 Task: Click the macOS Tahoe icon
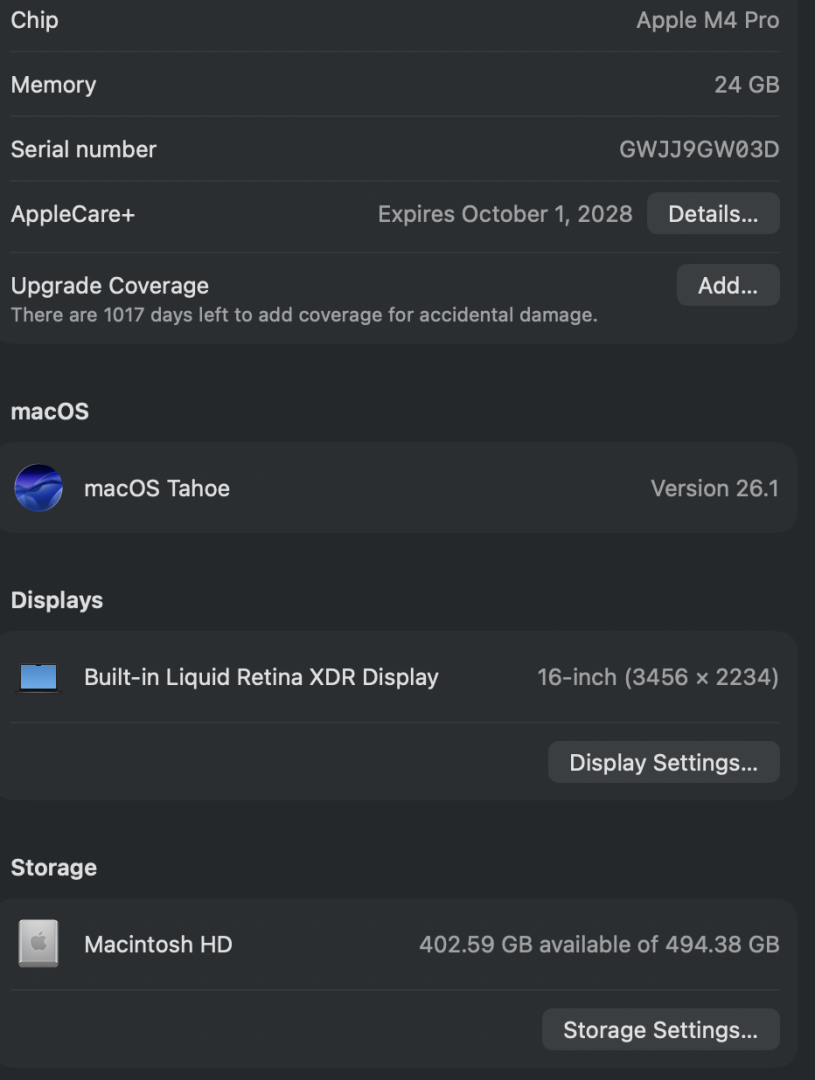coord(39,488)
